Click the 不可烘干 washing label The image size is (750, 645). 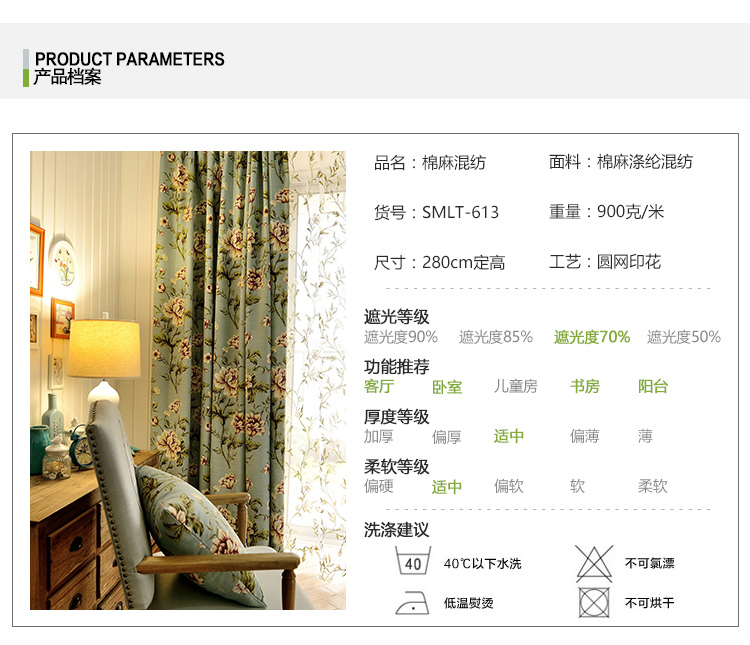[649, 603]
